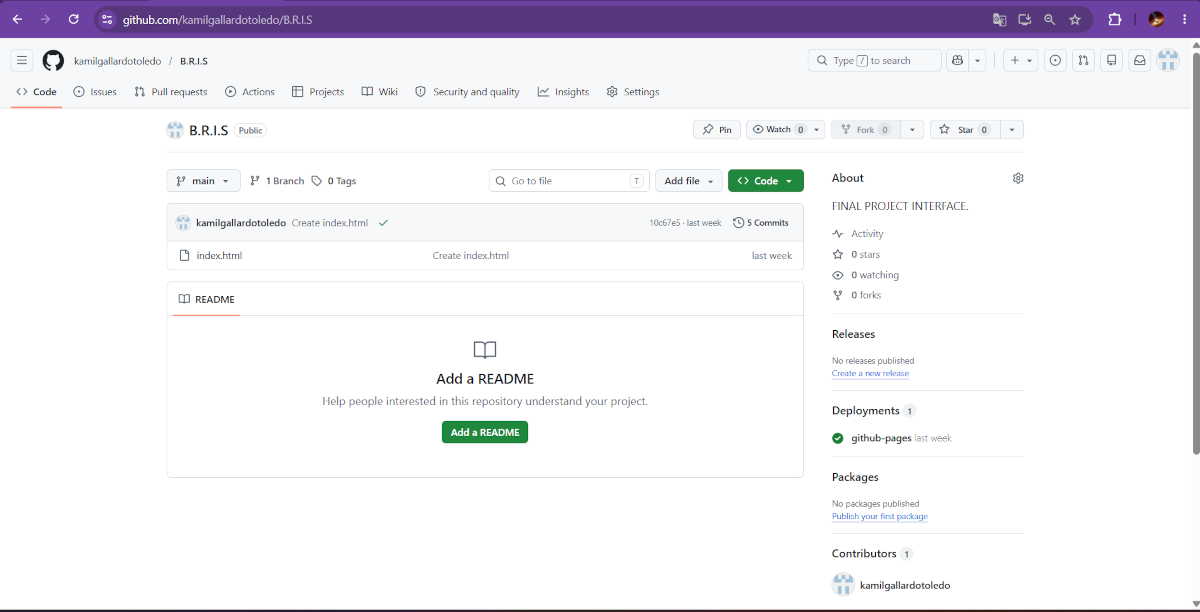The image size is (1200, 612).
Task: Open the index.html file
Action: tap(219, 256)
